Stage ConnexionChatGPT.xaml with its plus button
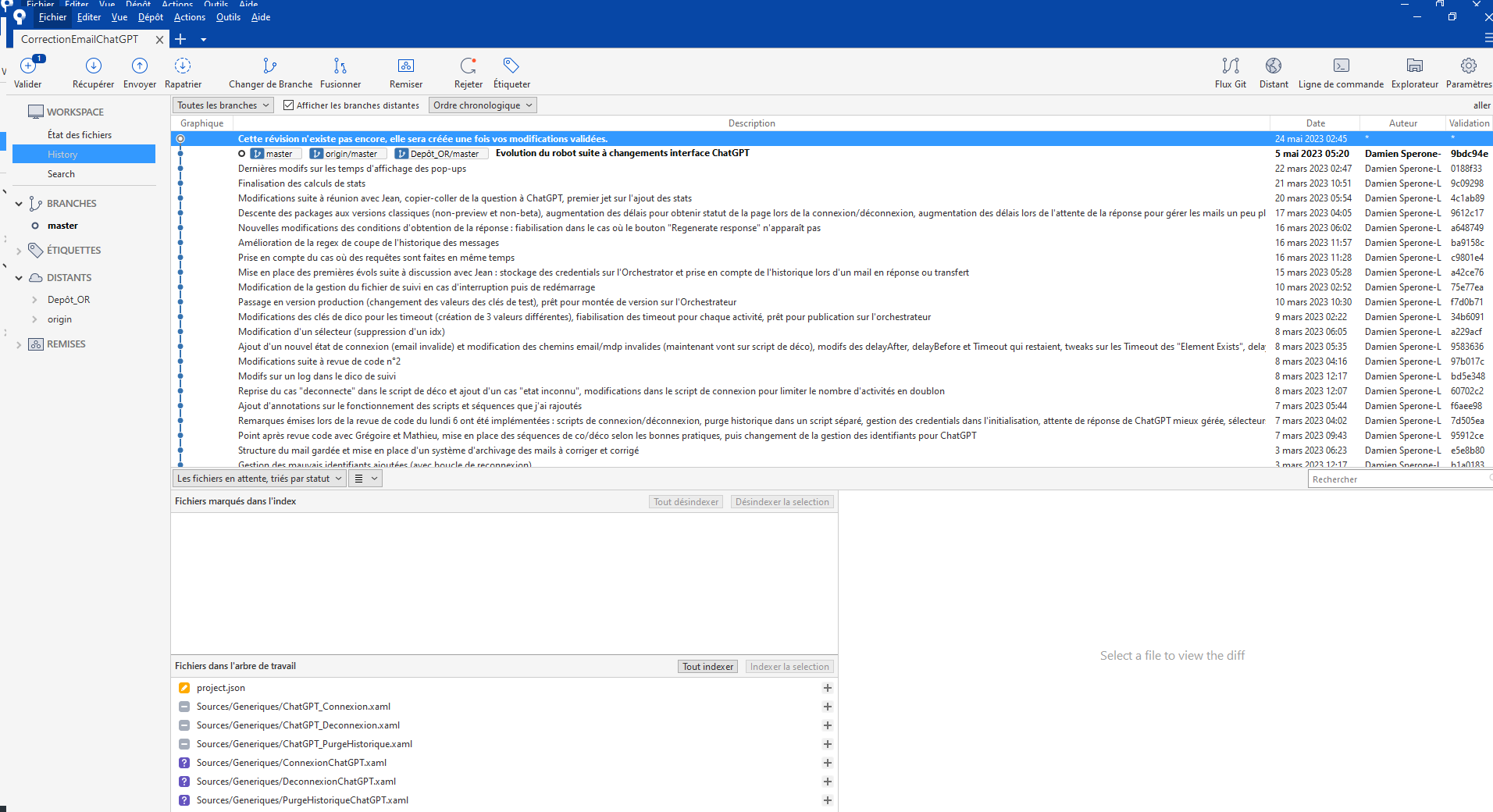The width and height of the screenshot is (1493, 812). pyautogui.click(x=827, y=763)
